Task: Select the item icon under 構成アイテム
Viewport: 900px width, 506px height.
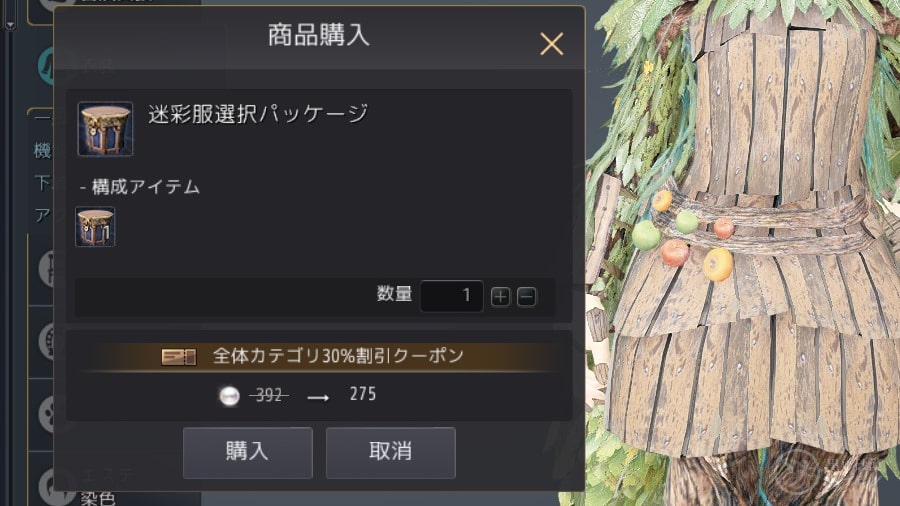Action: tap(95, 227)
